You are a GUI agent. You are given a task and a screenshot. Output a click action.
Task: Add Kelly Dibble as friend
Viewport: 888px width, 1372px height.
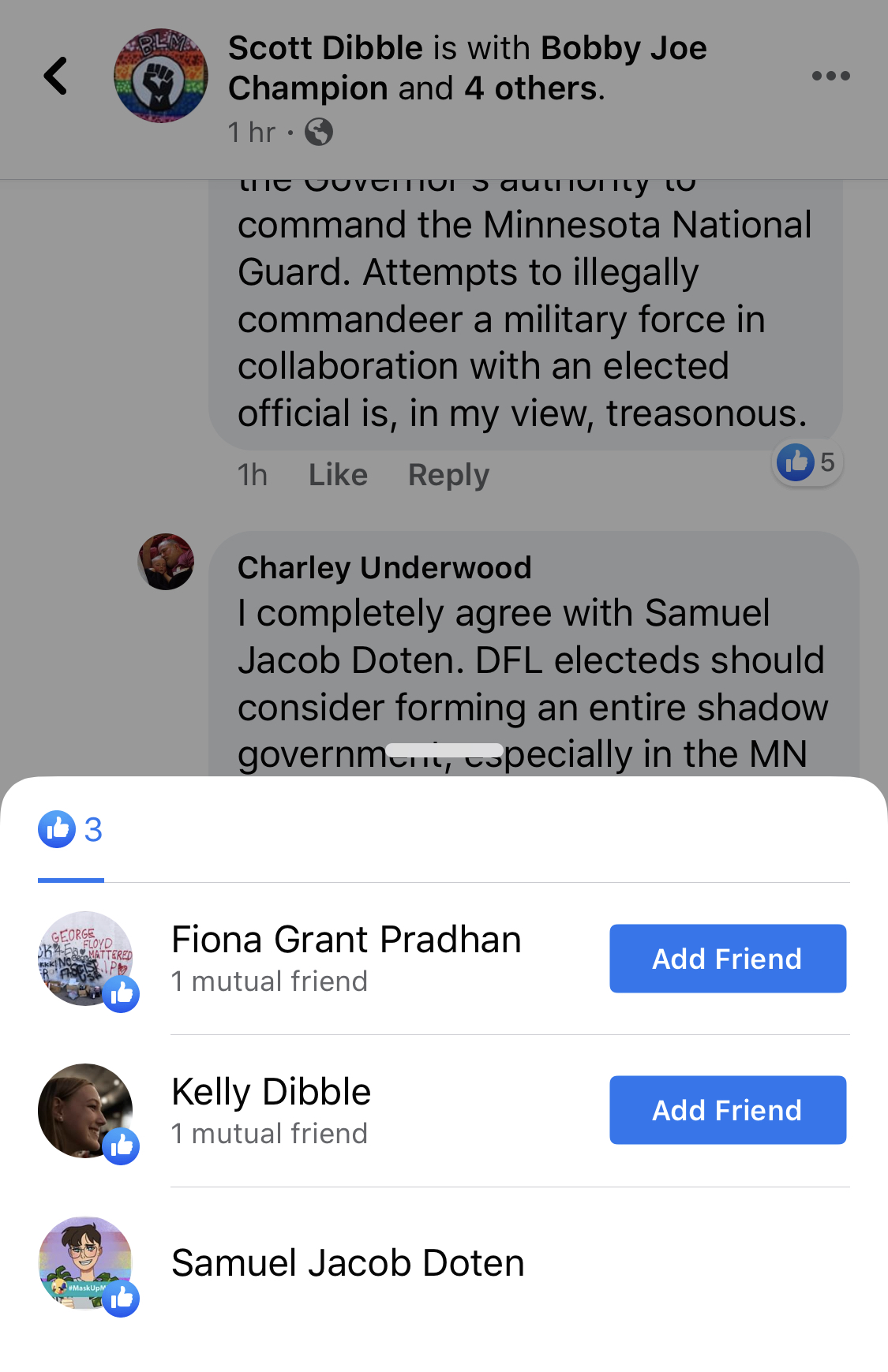click(728, 1110)
